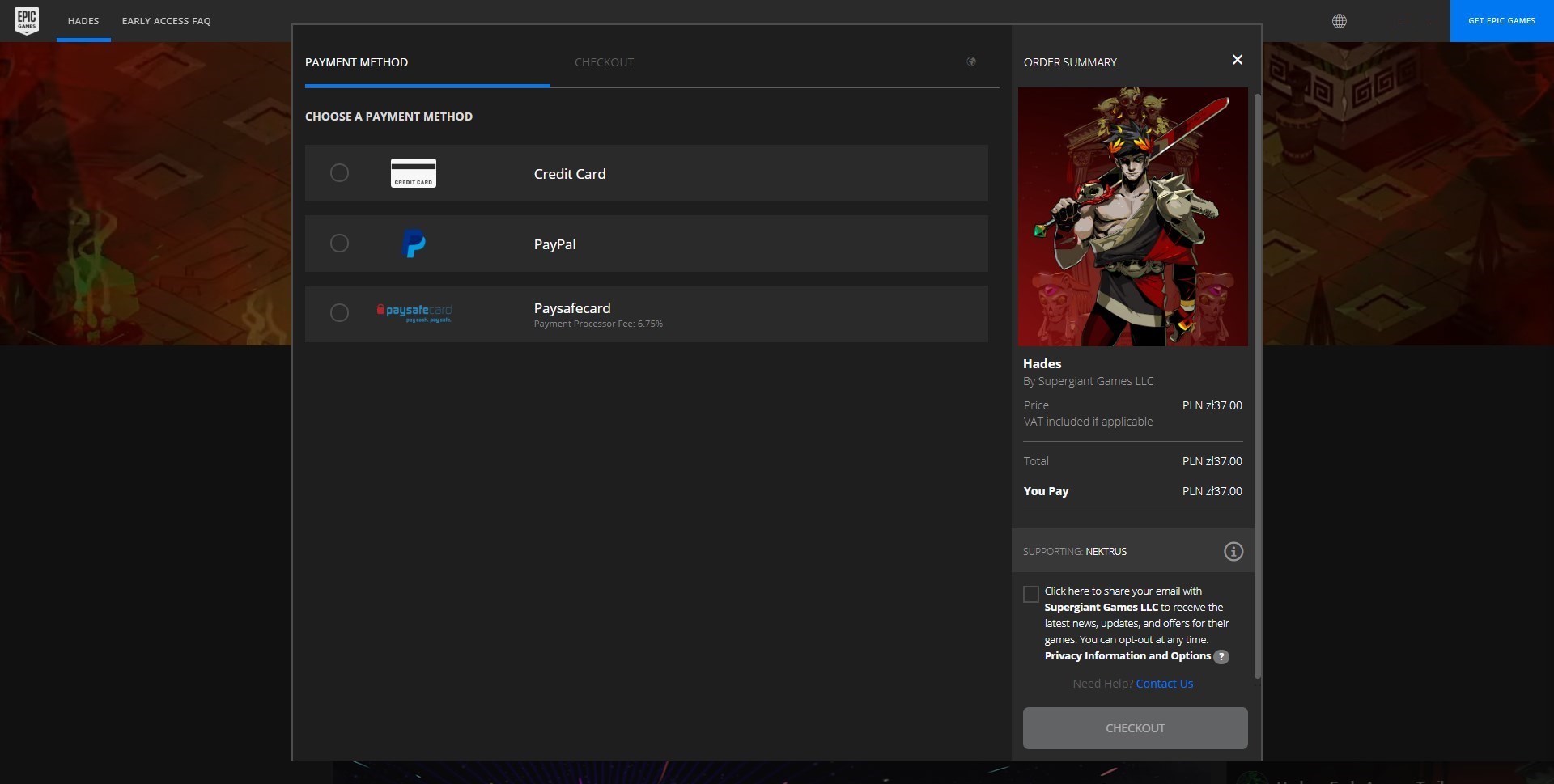Click the PayPal label
The width and height of the screenshot is (1554, 784).
[x=555, y=244]
